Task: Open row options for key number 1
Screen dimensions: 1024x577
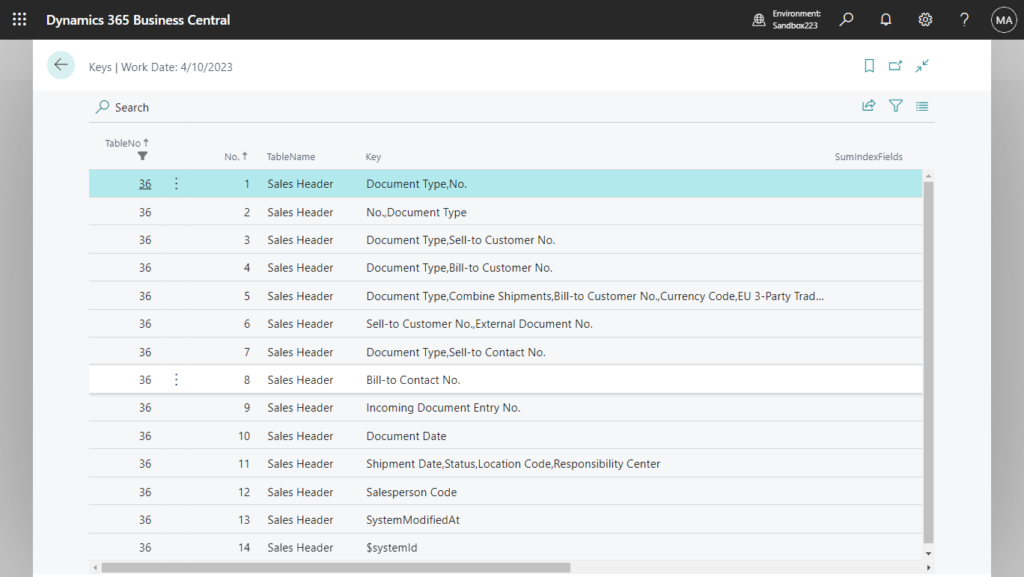Action: (x=176, y=183)
